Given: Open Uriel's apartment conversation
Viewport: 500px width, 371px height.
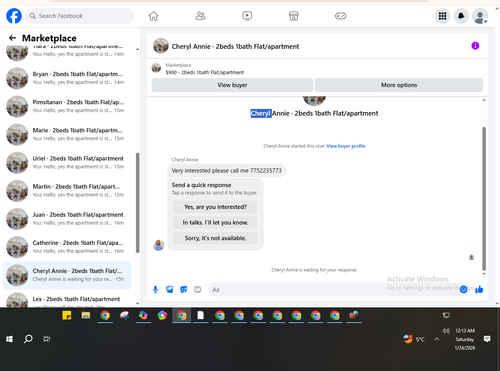Looking at the screenshot, I should coord(68,162).
